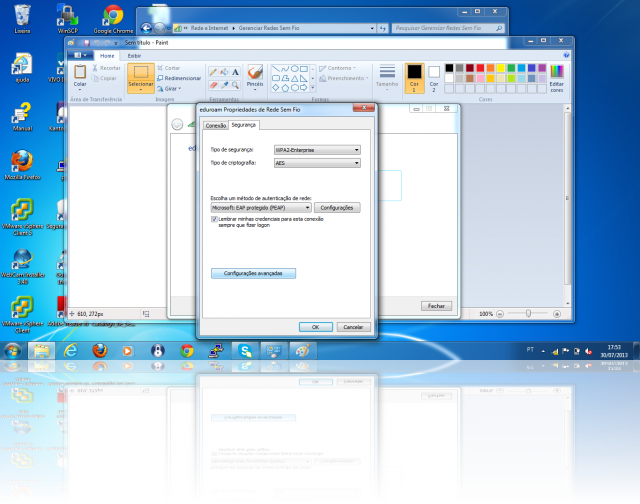This screenshot has height=504, width=640.
Task: Open Paint help question mark icon
Action: [x=566, y=55]
